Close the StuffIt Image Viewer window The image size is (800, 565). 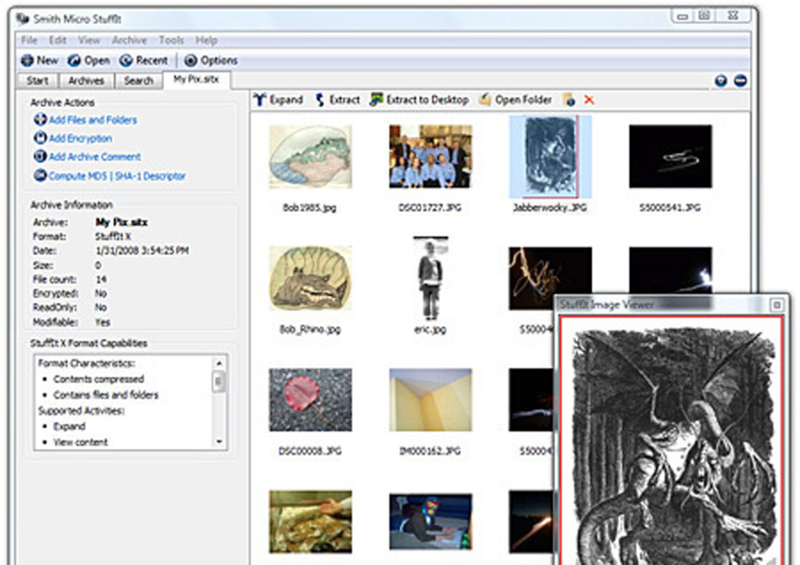776,304
